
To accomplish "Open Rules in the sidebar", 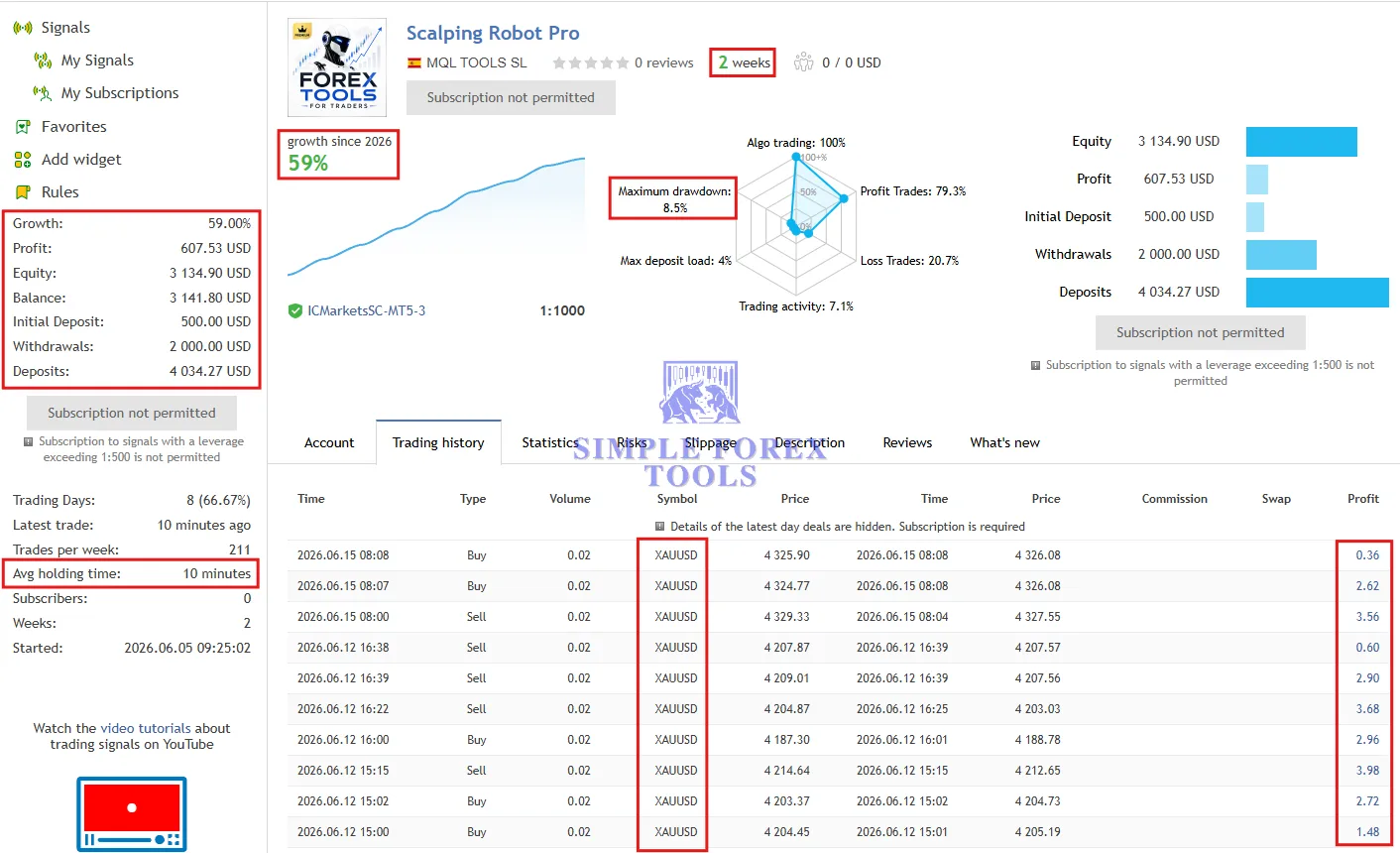I will pyautogui.click(x=60, y=192).
